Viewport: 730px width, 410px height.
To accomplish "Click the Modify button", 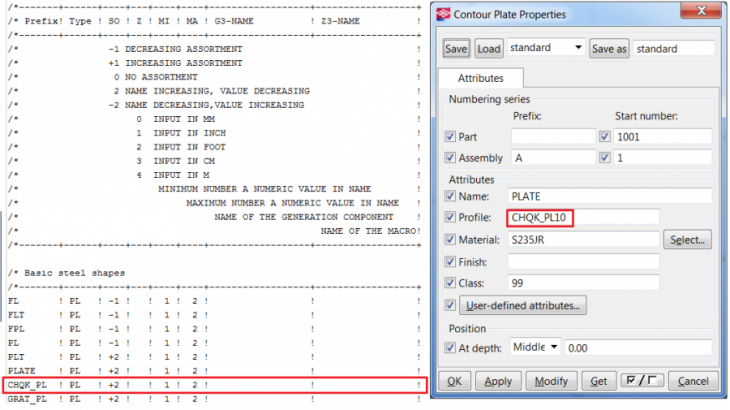I will point(551,381).
